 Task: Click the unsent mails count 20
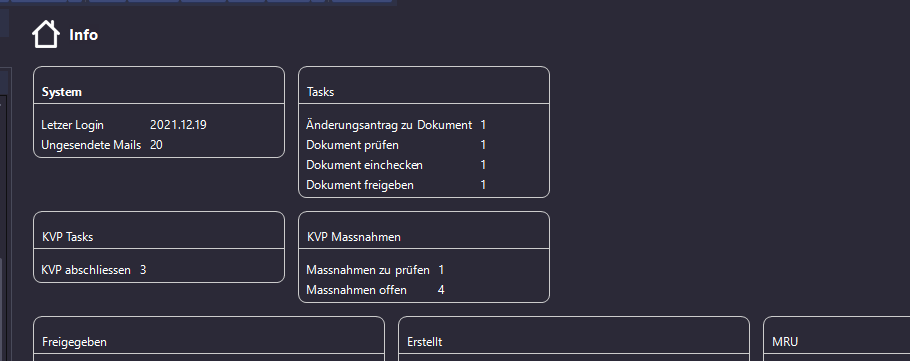click(x=156, y=145)
